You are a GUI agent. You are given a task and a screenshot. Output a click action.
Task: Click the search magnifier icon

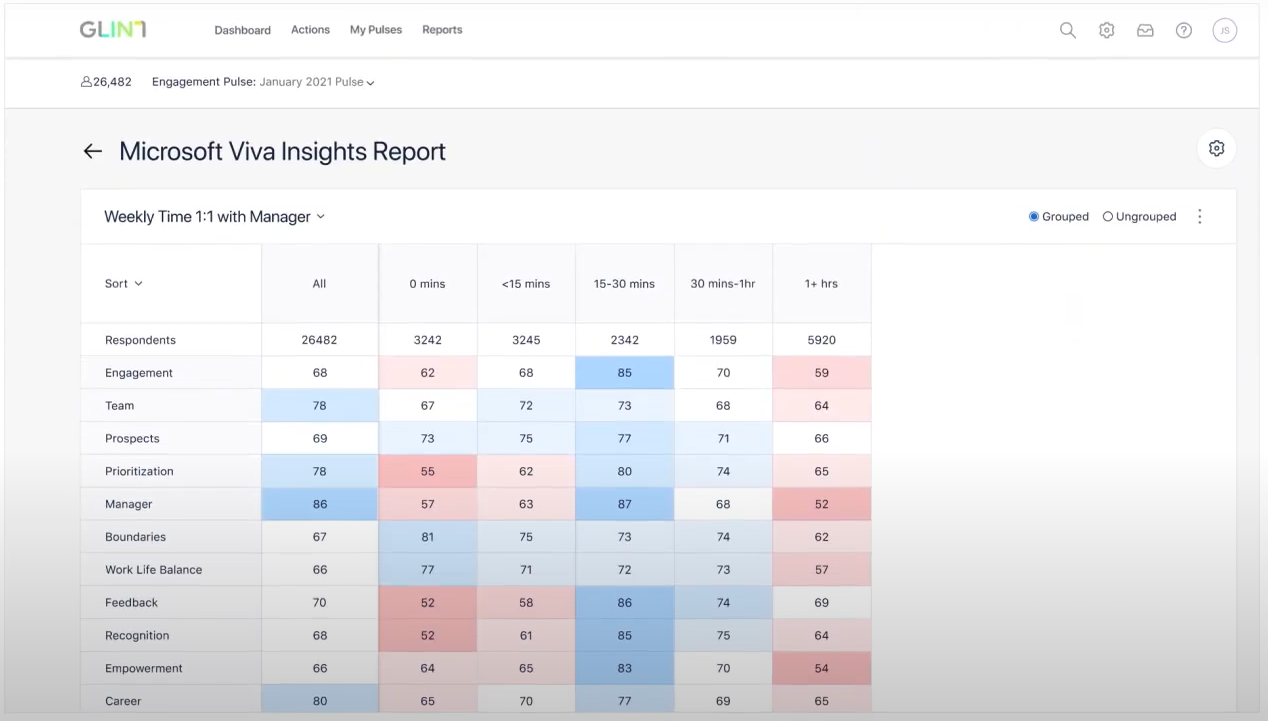click(1068, 30)
